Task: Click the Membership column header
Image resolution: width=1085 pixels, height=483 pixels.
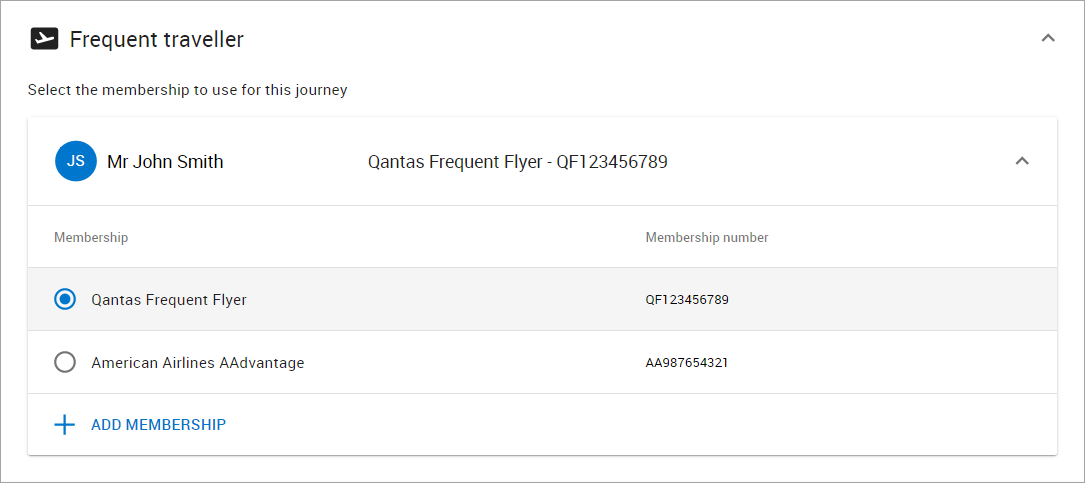Action: 91,237
